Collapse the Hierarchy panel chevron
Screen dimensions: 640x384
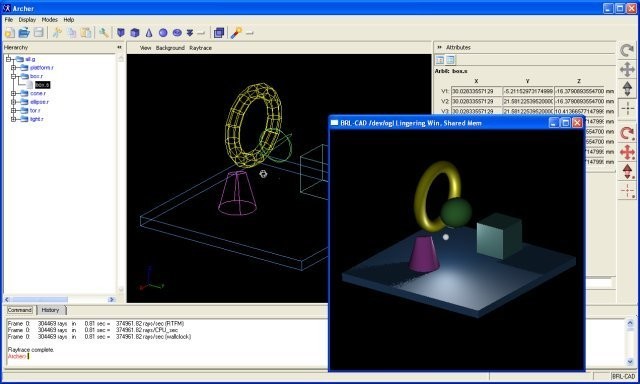click(x=119, y=47)
